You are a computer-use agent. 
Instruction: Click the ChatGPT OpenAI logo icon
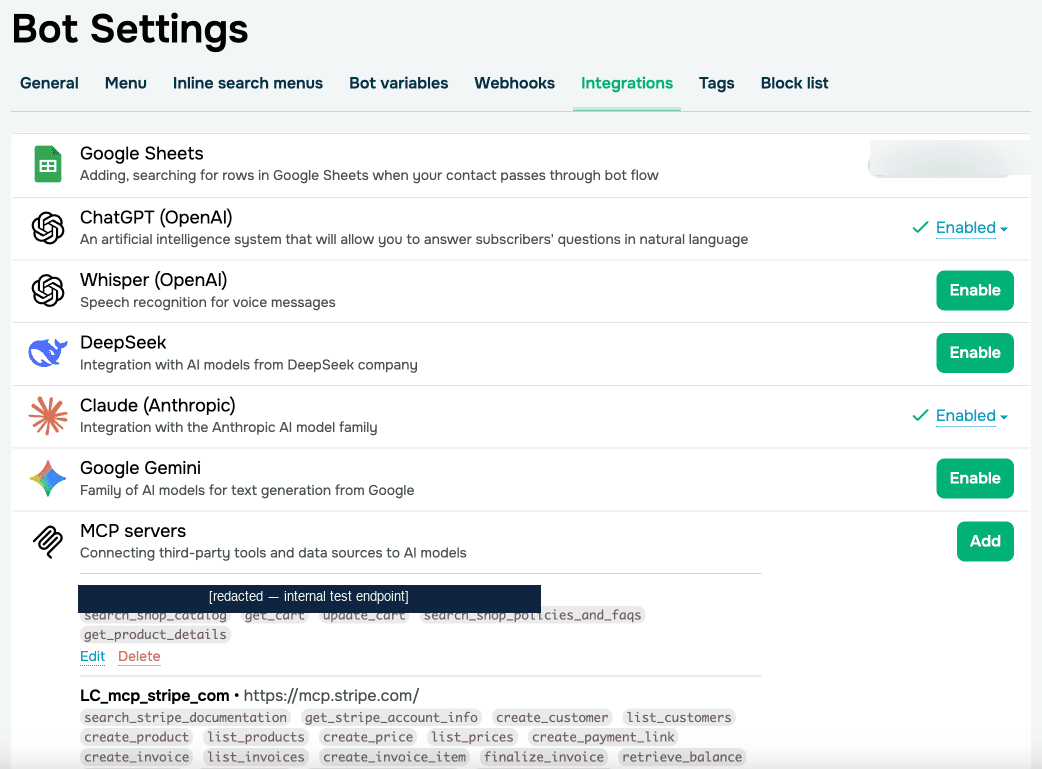click(x=48, y=228)
